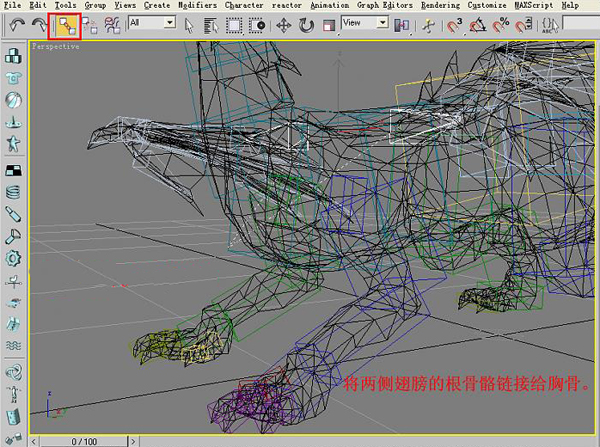The width and height of the screenshot is (600, 447).
Task: Click the named selection sets input field
Action: pyautogui.click(x=581, y=23)
